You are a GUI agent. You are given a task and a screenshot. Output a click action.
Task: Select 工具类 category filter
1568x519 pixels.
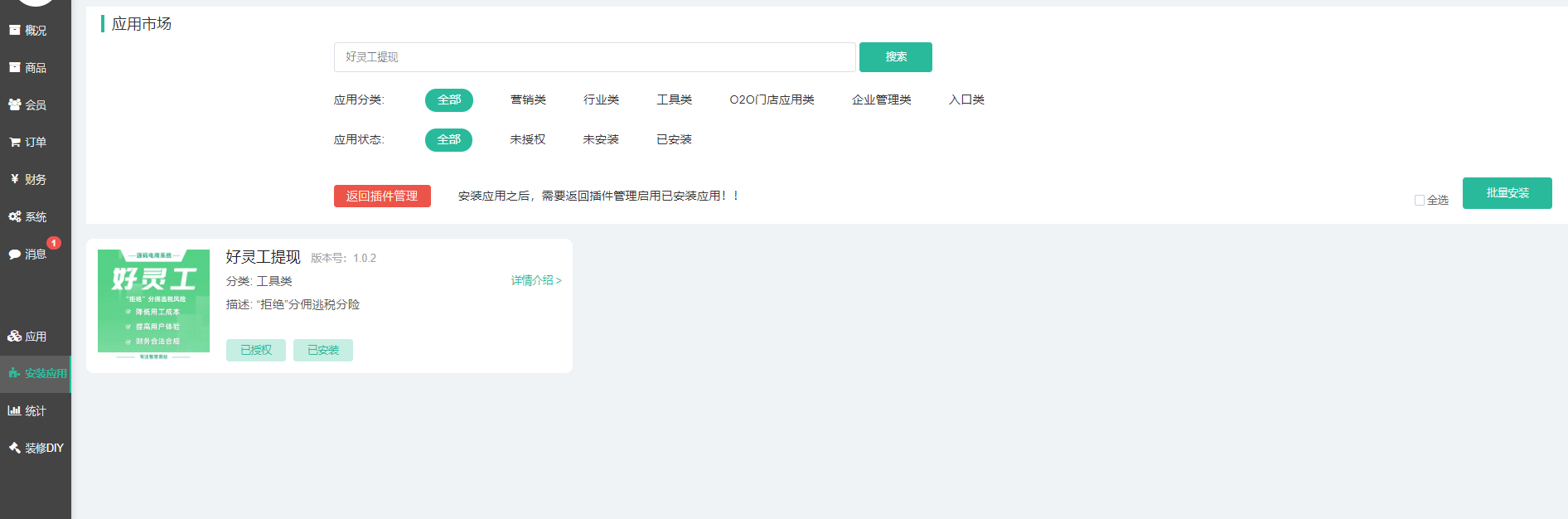tap(674, 99)
